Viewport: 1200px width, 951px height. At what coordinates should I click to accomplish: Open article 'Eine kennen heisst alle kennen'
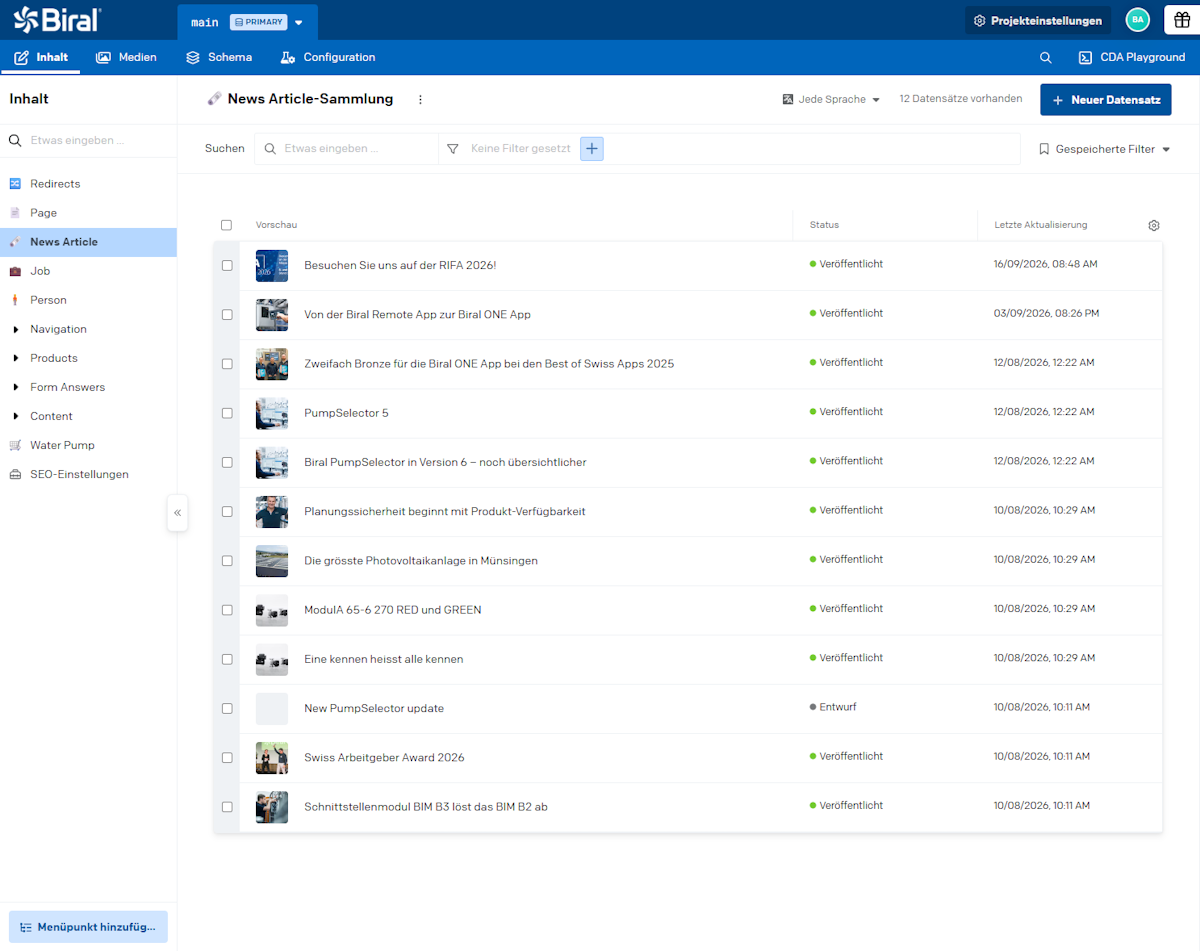point(384,660)
